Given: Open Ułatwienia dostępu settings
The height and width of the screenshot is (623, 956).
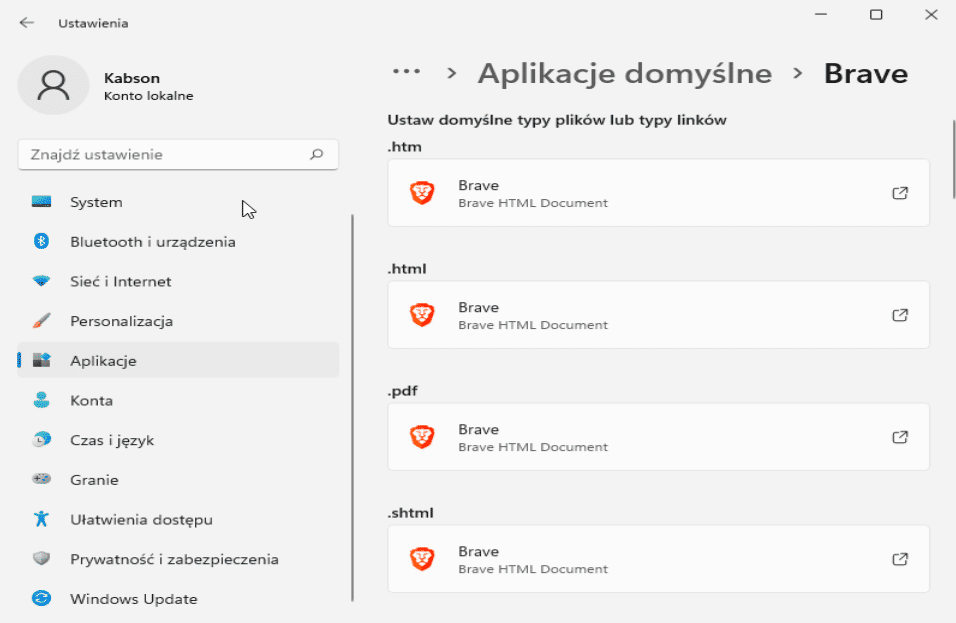Looking at the screenshot, I should click(x=178, y=519).
